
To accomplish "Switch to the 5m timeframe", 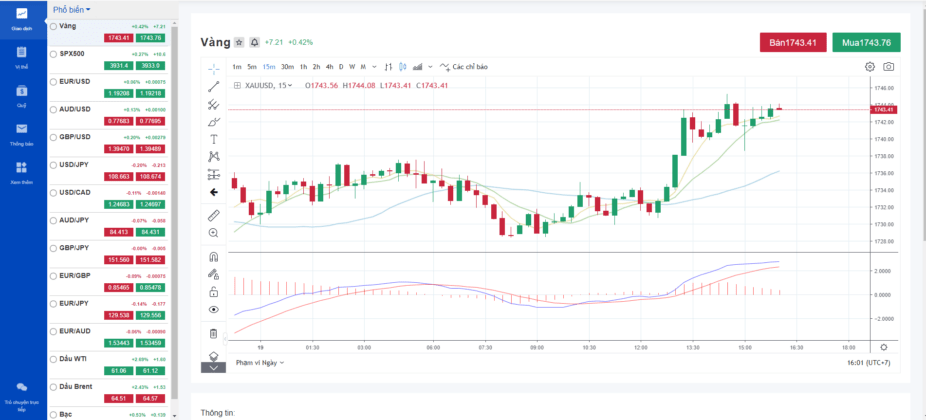I will (252, 67).
